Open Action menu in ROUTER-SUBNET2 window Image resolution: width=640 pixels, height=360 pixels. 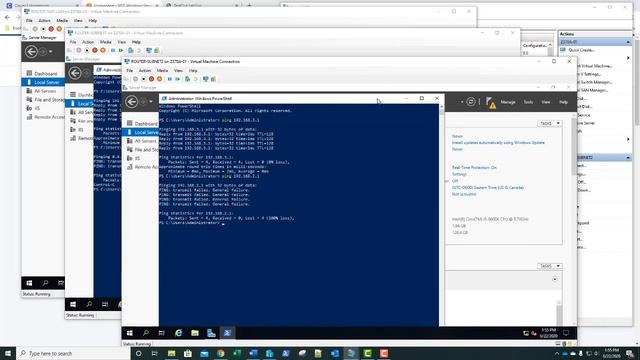[145, 71]
